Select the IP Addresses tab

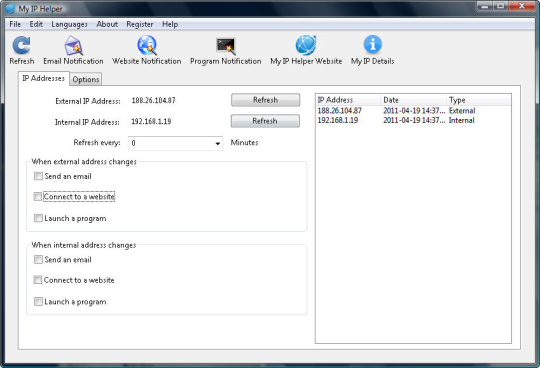(x=44, y=78)
